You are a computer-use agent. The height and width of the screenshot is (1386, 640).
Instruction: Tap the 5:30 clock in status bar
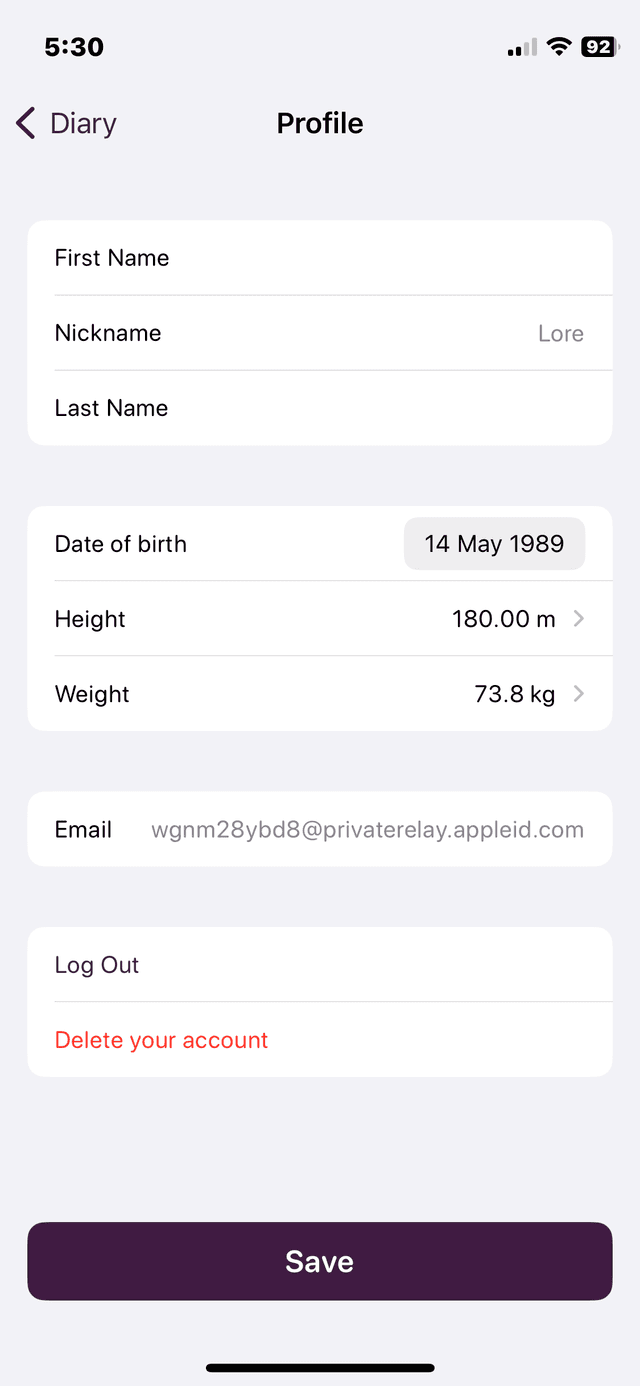(x=74, y=47)
